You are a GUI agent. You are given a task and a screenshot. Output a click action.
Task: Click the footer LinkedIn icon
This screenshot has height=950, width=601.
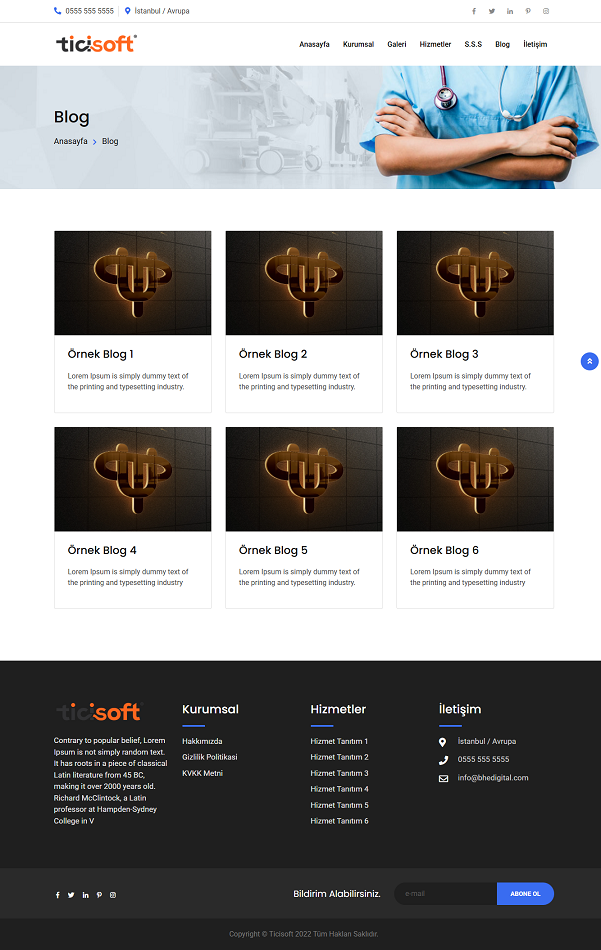(x=85, y=895)
